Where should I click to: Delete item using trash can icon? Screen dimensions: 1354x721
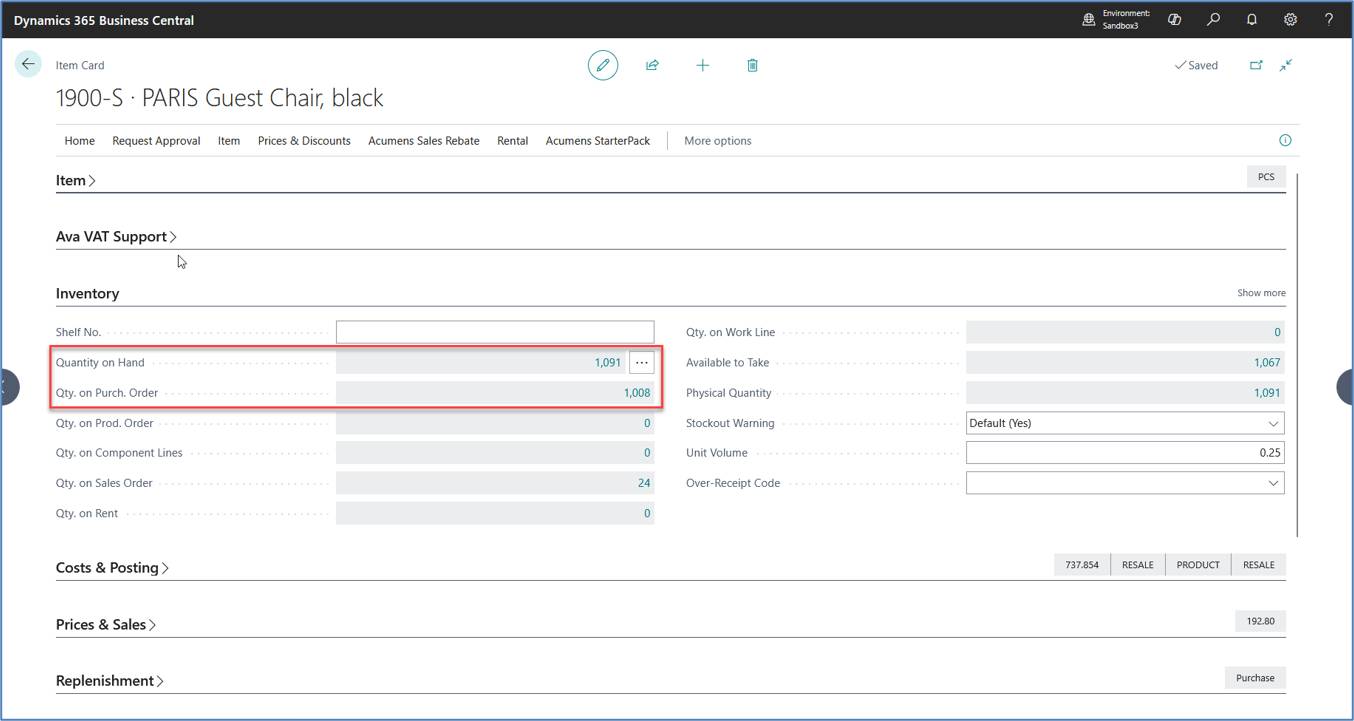coord(752,65)
